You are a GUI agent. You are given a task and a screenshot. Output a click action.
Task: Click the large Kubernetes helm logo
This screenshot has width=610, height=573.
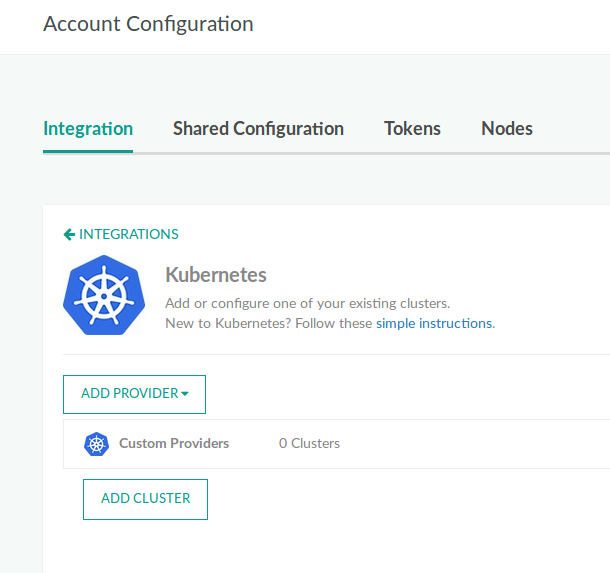[x=104, y=295]
